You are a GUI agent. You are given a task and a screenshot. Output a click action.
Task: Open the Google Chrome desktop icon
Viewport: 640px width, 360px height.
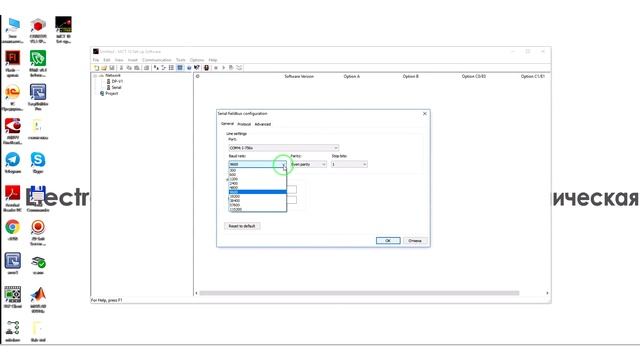click(13, 229)
